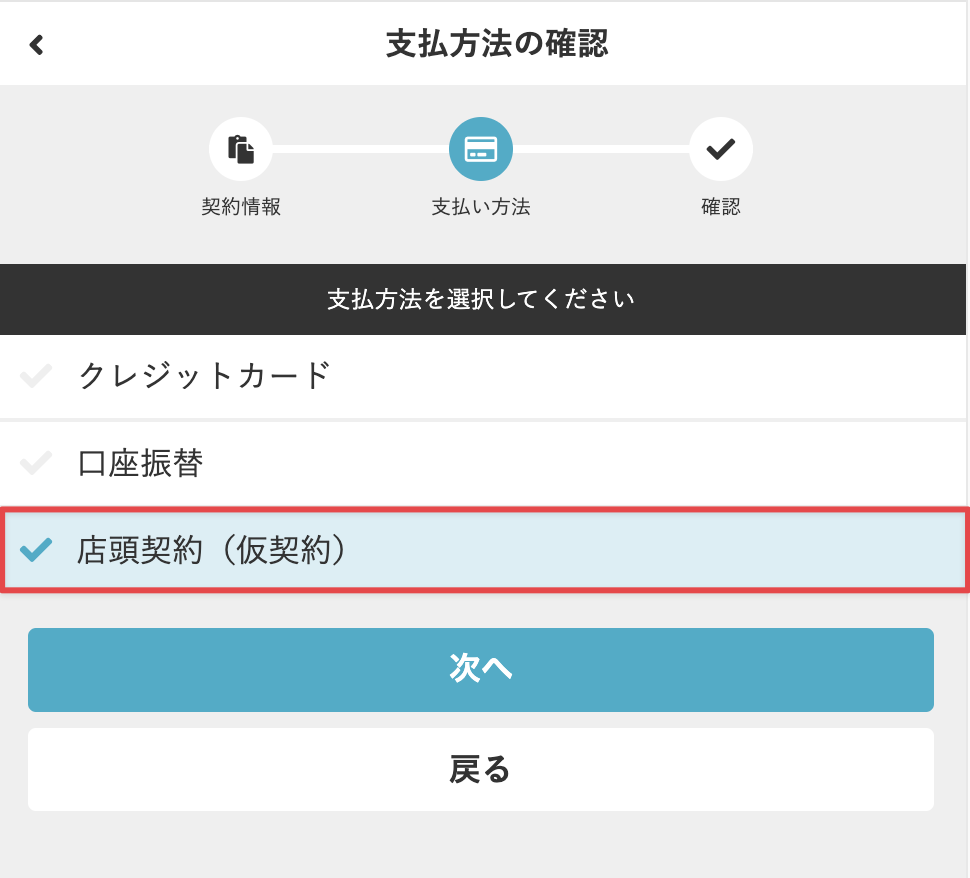Click the 支払方法の確認 page title
The image size is (970, 878).
(x=497, y=45)
